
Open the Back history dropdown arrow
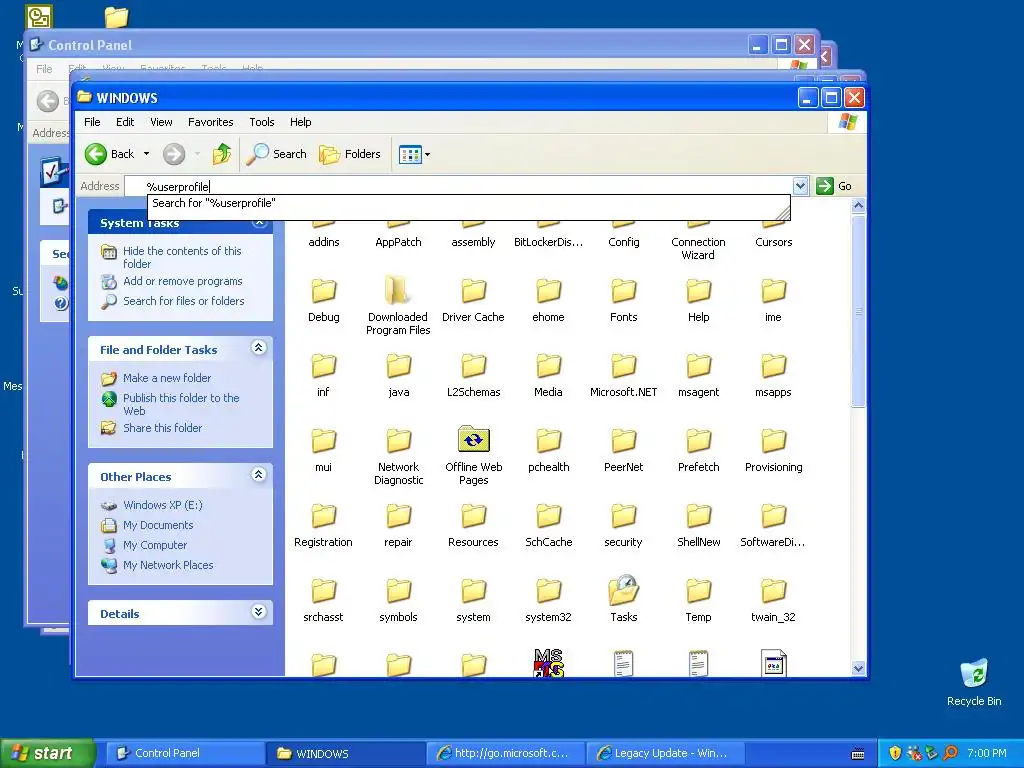(146, 154)
